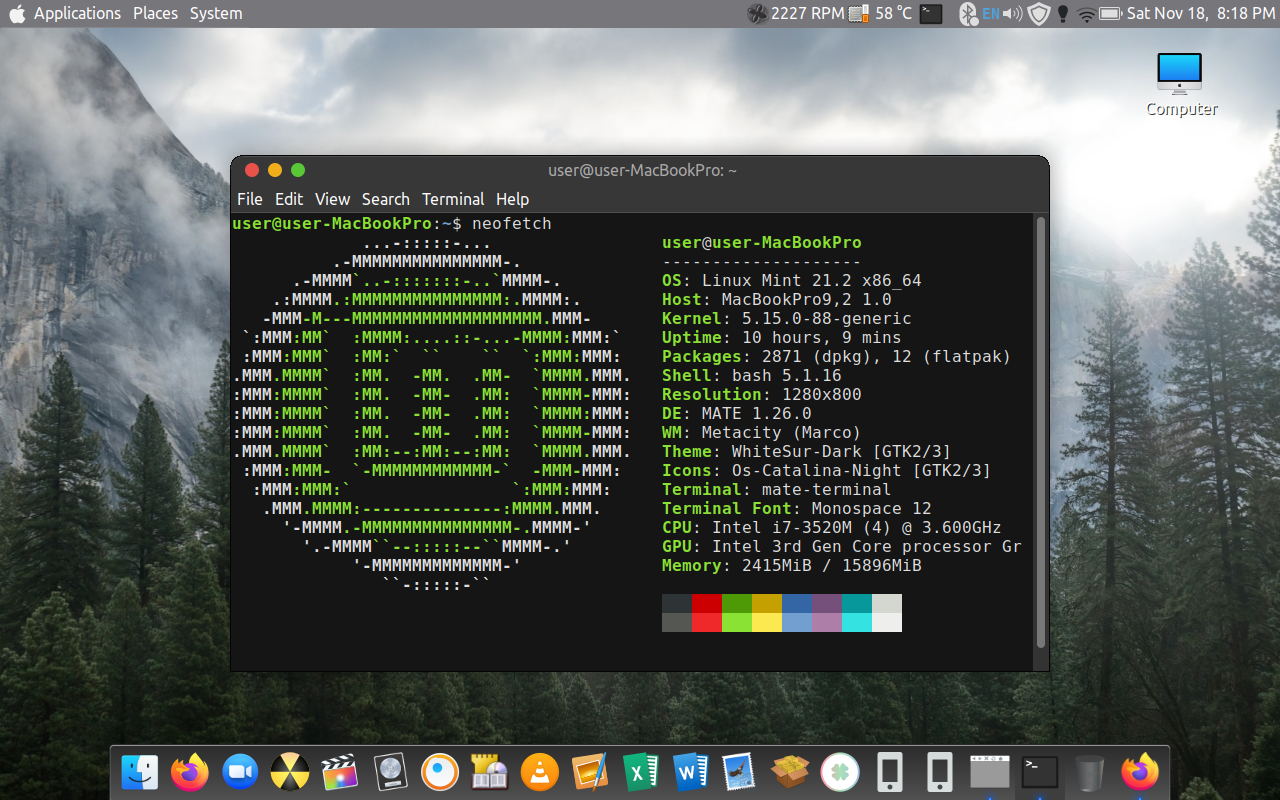
Task: Click the clock showing Sat Nov 18, 8:18 PM
Action: [x=1201, y=13]
